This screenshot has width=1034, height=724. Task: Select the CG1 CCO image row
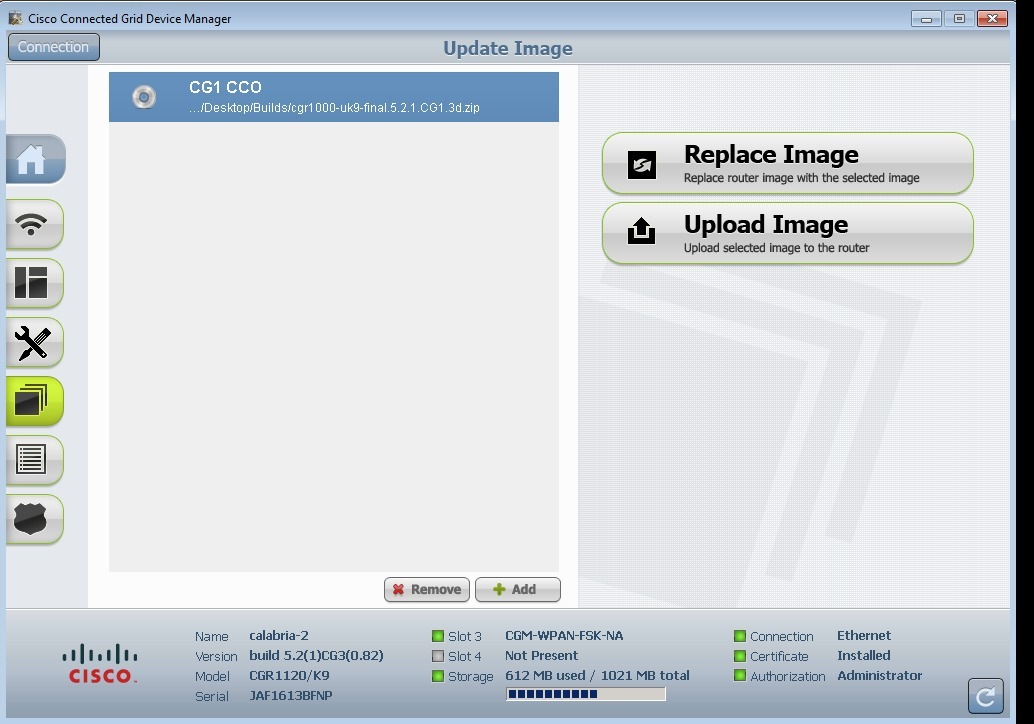click(x=334, y=97)
